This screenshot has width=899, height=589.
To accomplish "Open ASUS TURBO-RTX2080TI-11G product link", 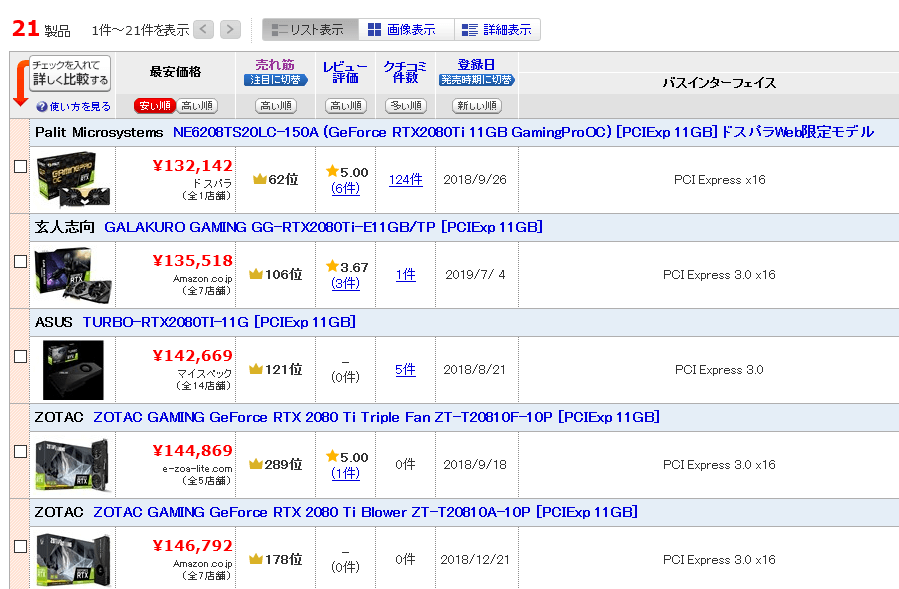I will [219, 322].
